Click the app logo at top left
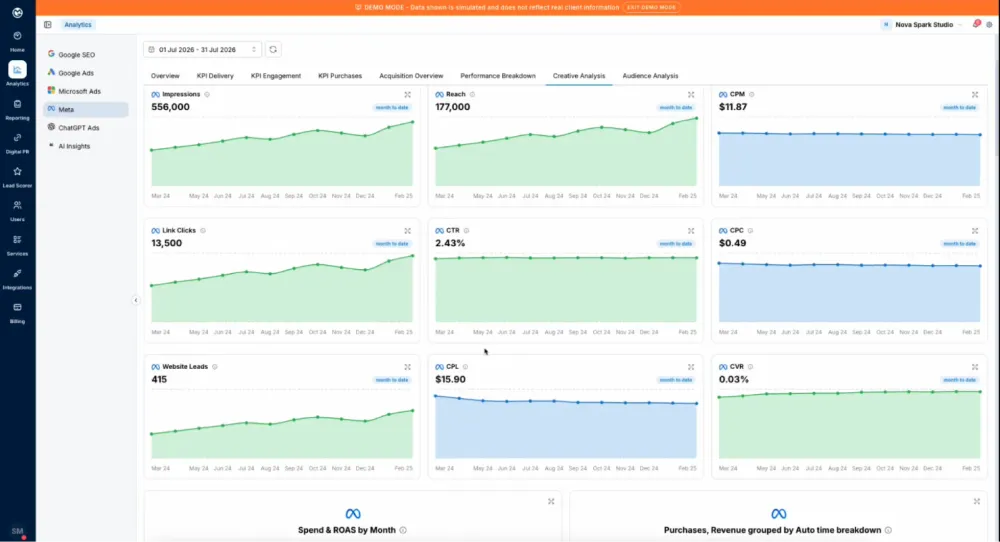Viewport: 1000px width, 542px height. click(17, 13)
